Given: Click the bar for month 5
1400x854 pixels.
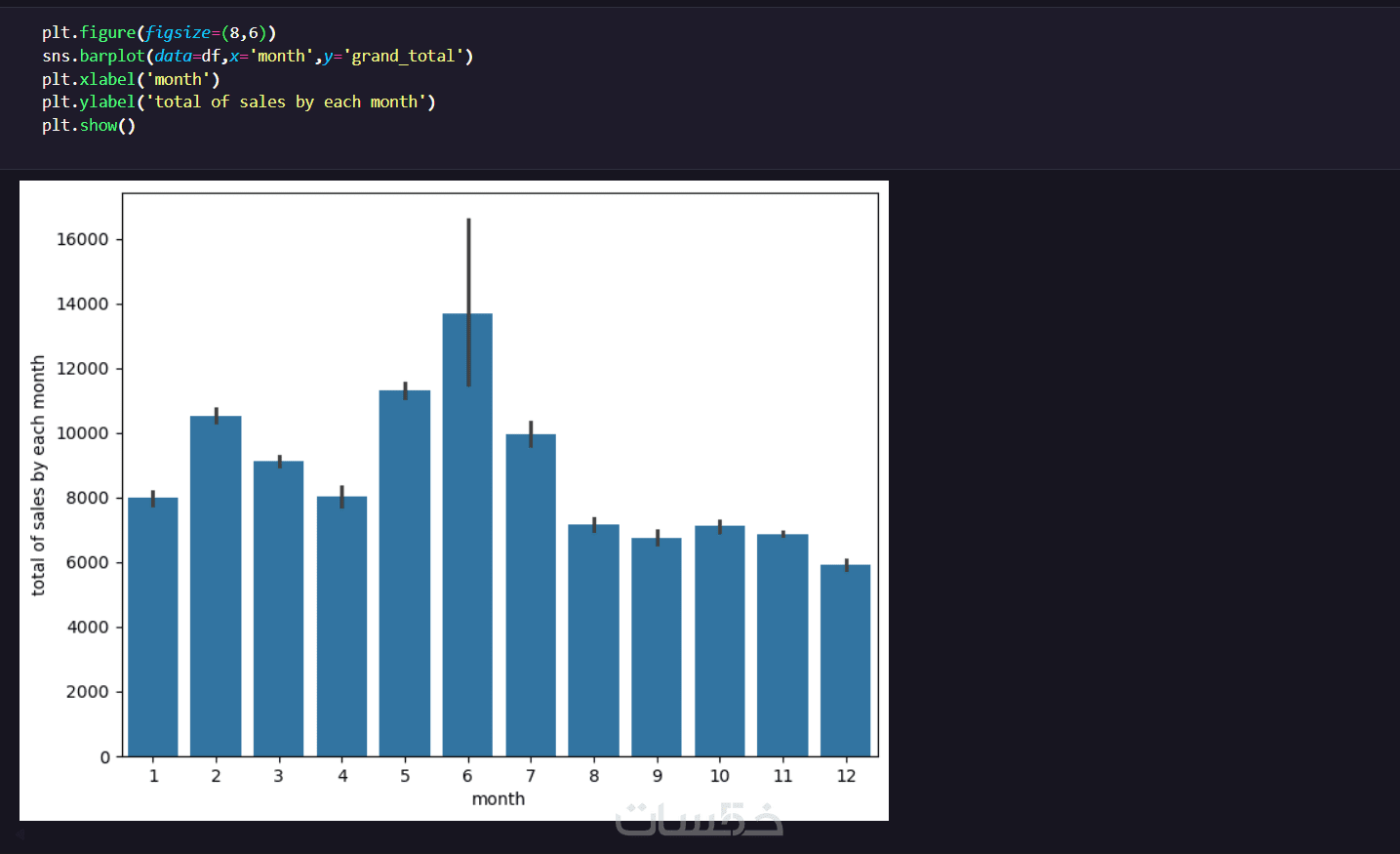Looking at the screenshot, I should point(405,574).
